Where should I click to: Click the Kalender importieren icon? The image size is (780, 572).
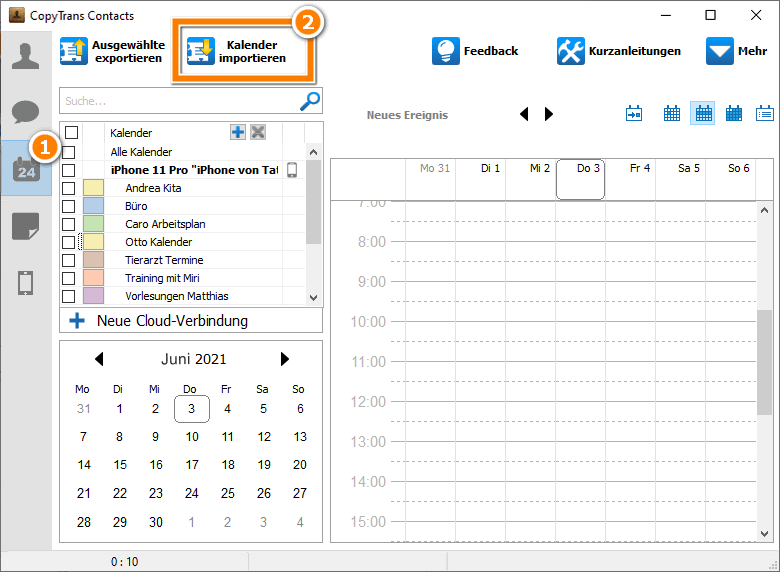pos(200,51)
